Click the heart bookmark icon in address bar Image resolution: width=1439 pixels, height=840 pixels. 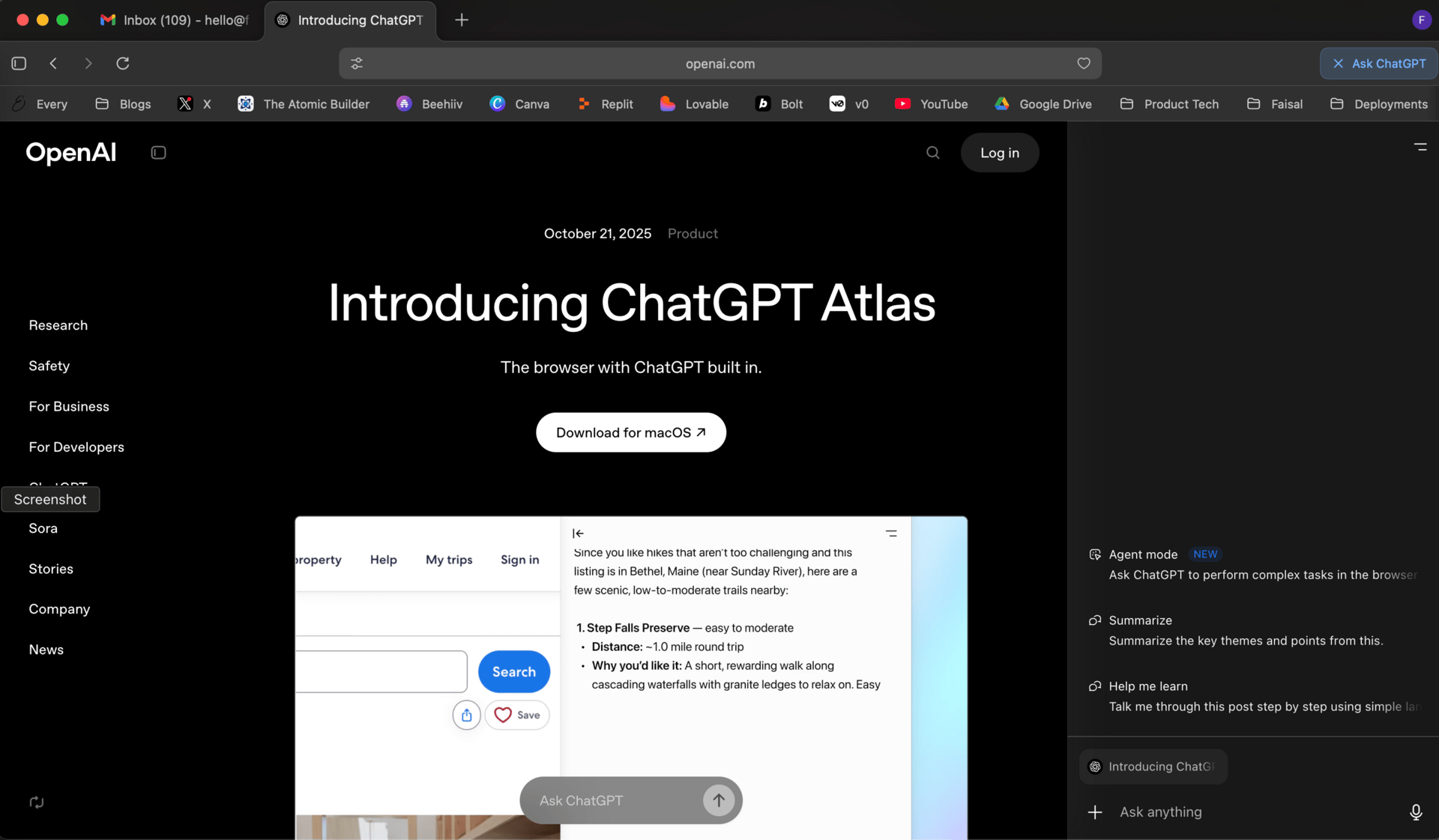point(1083,64)
